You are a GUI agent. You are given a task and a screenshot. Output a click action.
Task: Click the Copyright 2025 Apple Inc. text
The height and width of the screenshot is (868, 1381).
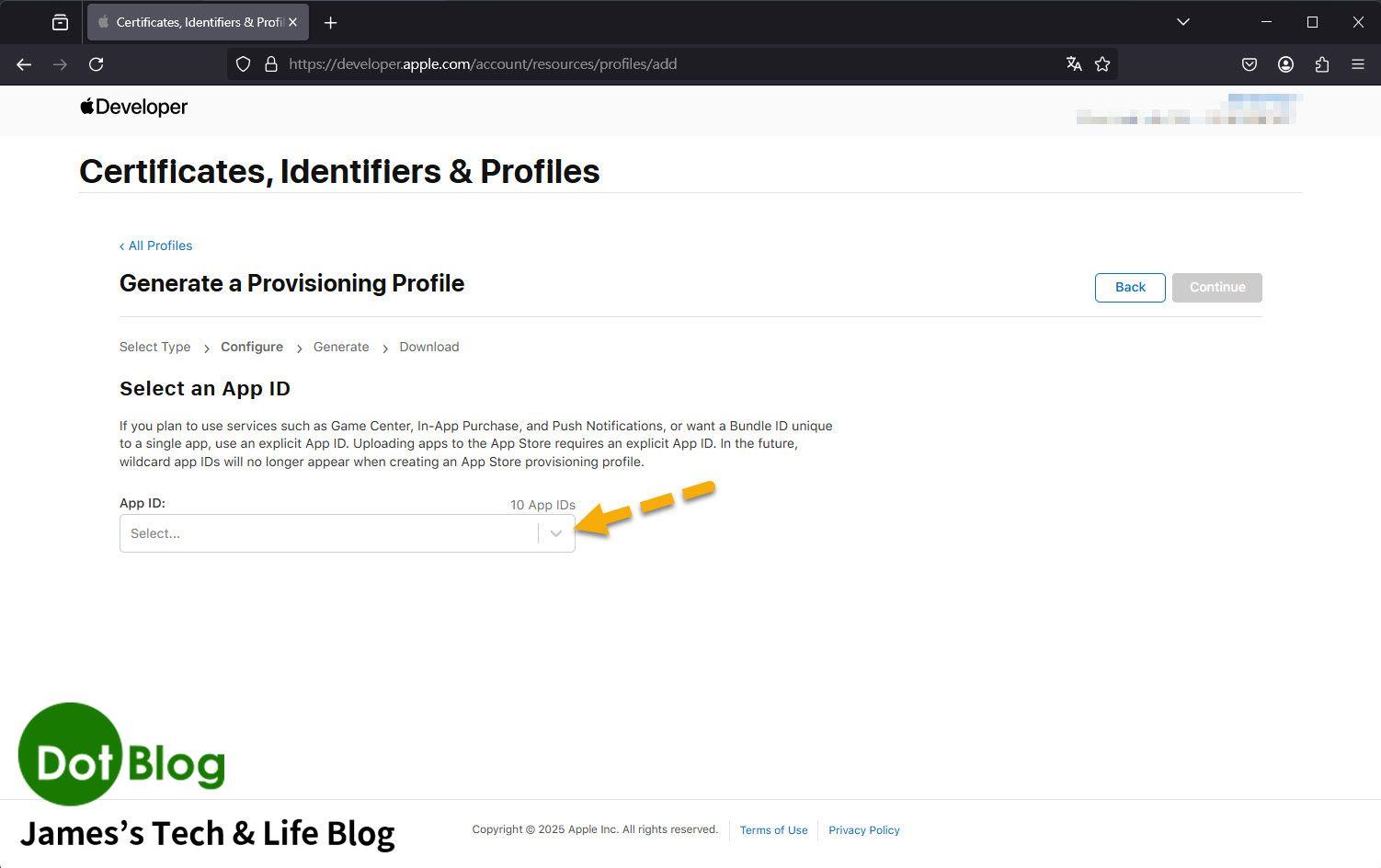(595, 829)
